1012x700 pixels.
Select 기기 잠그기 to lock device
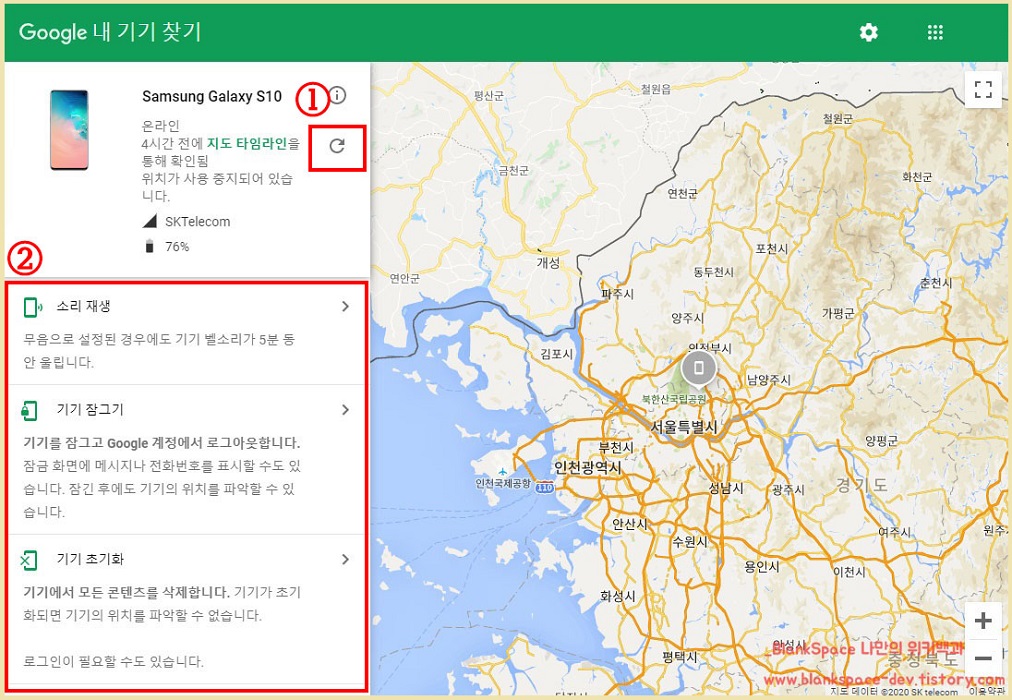pos(187,460)
